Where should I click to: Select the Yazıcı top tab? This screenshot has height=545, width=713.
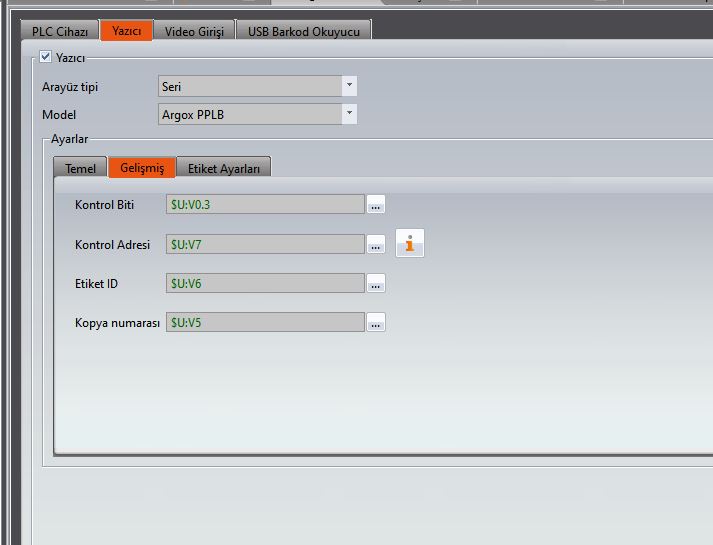[x=126, y=31]
